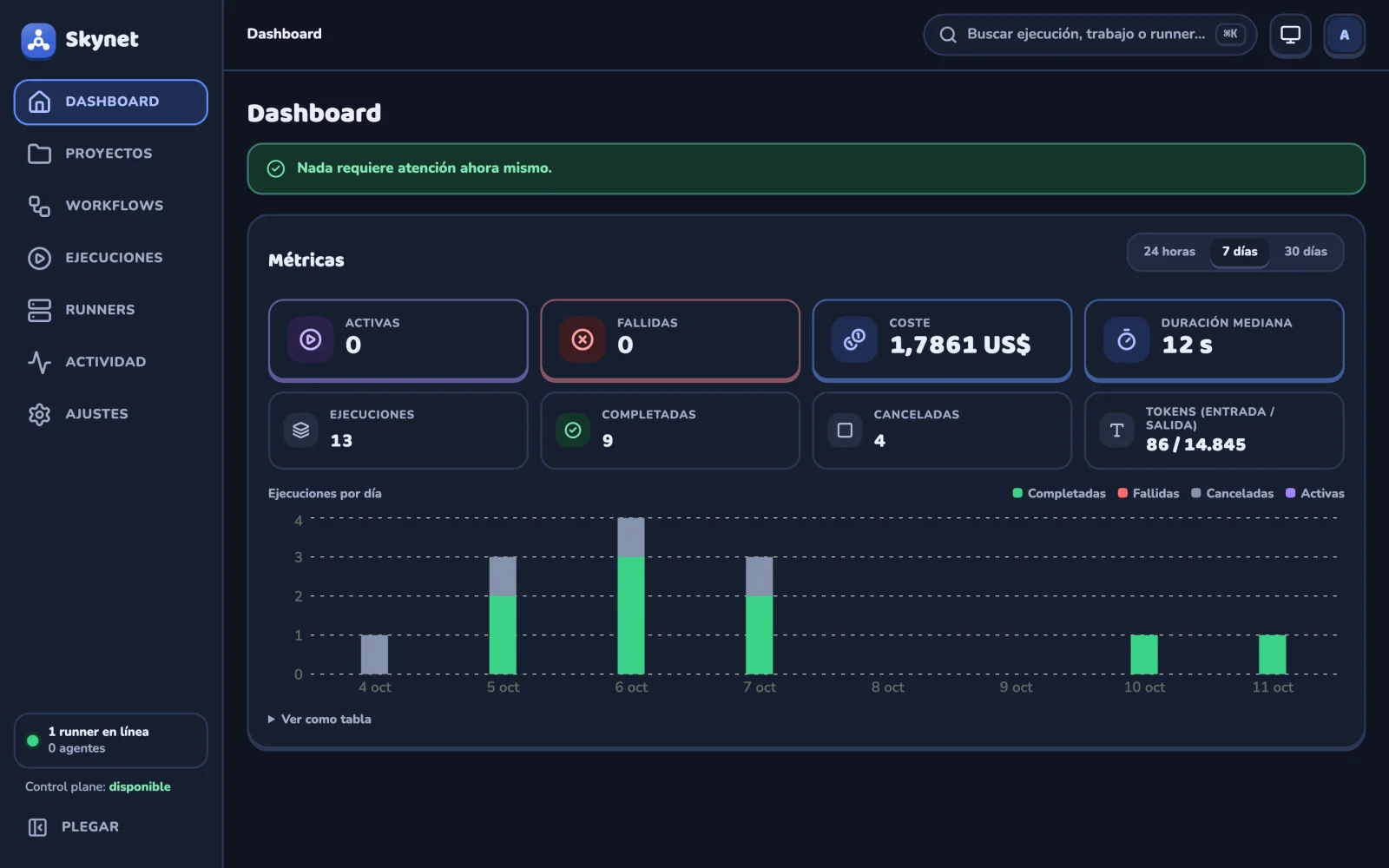Open the user avatar A menu
The height and width of the screenshot is (868, 1389).
point(1344,36)
